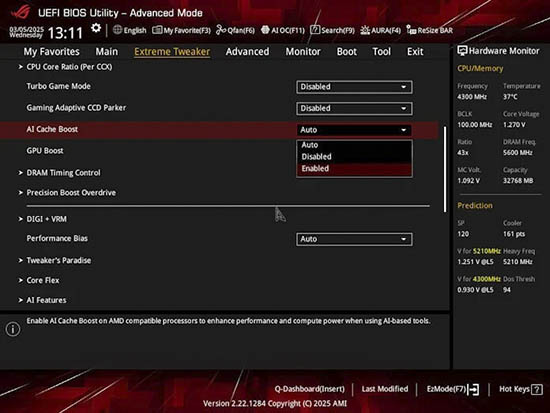Open the Boot tab
Screen dimensions: 550x413
347,52
